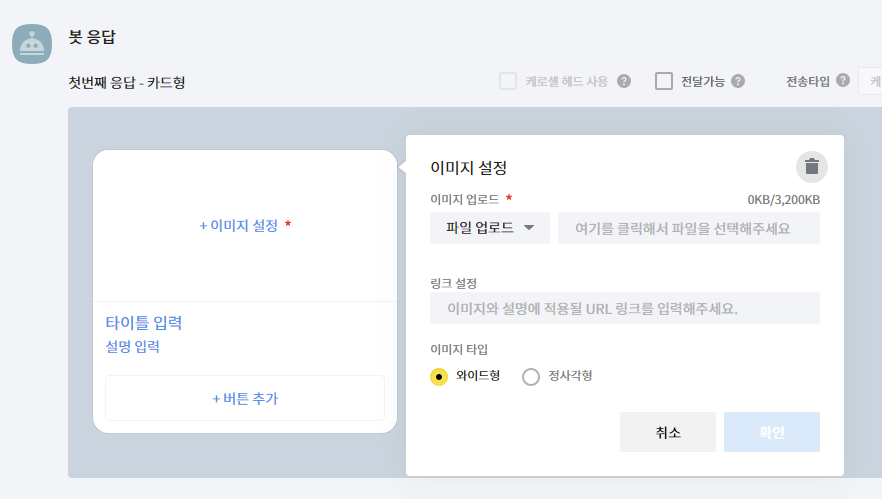Image resolution: width=882 pixels, height=499 pixels.
Task: Click + 버튼 추가 on the card
Action: [245, 398]
